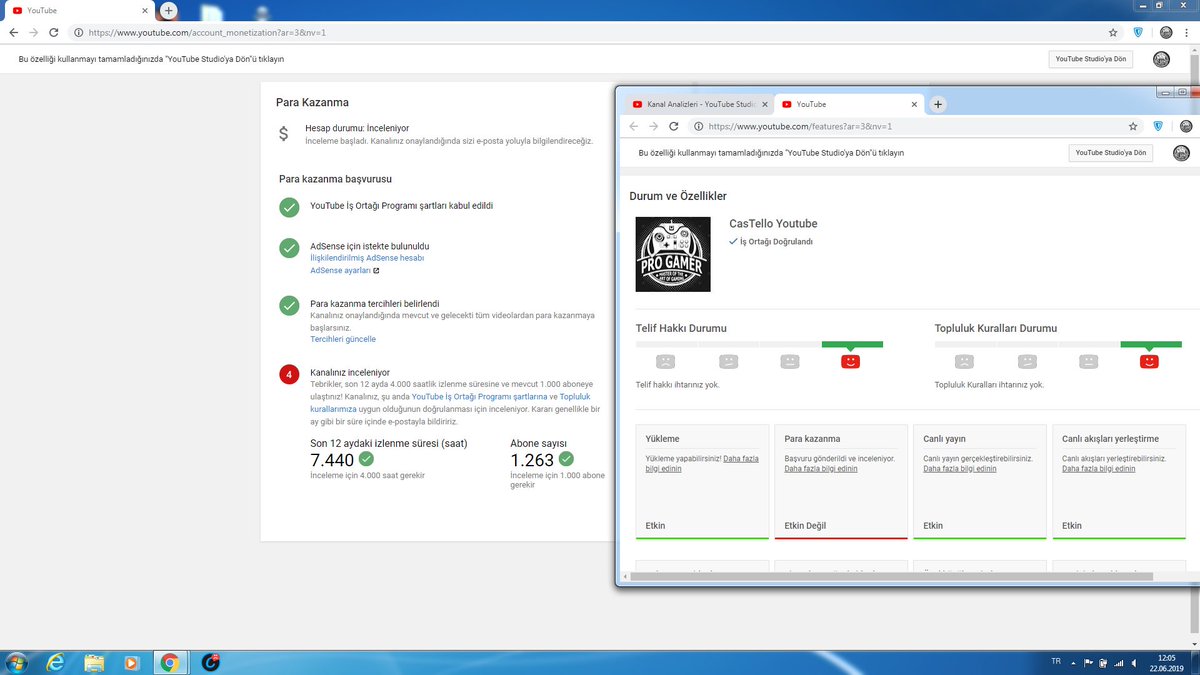Click address bar URL in front window
This screenshot has width=1200, height=675.
pos(800,127)
